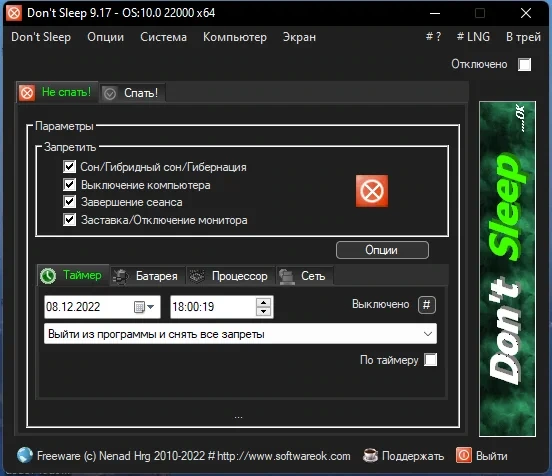Open the # ? help menu

433,37
